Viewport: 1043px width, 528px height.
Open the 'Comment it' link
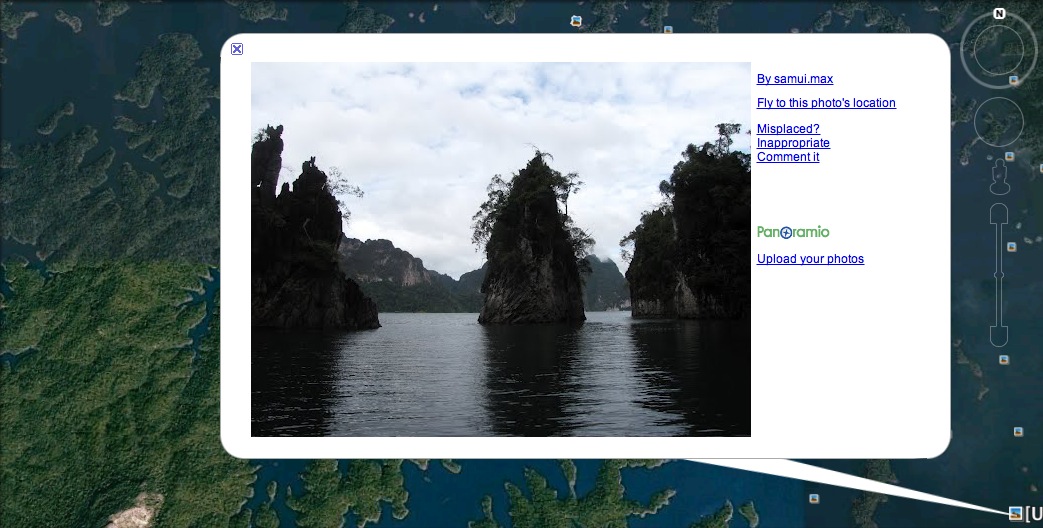tap(788, 157)
